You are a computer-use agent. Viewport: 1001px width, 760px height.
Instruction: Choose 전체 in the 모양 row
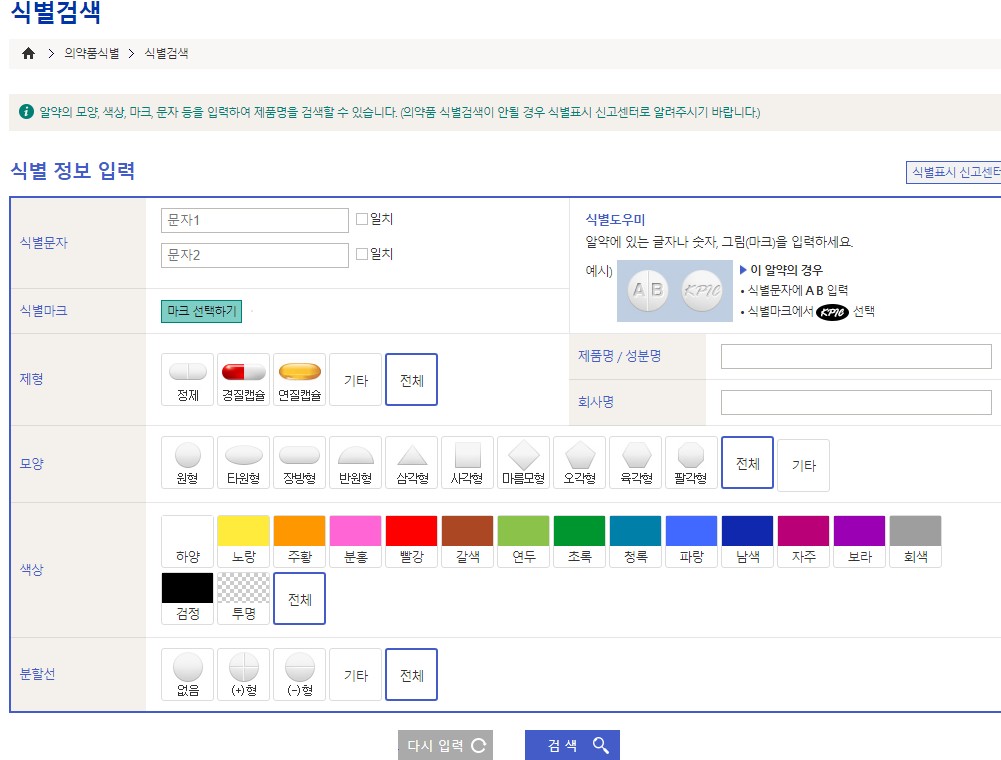748,463
